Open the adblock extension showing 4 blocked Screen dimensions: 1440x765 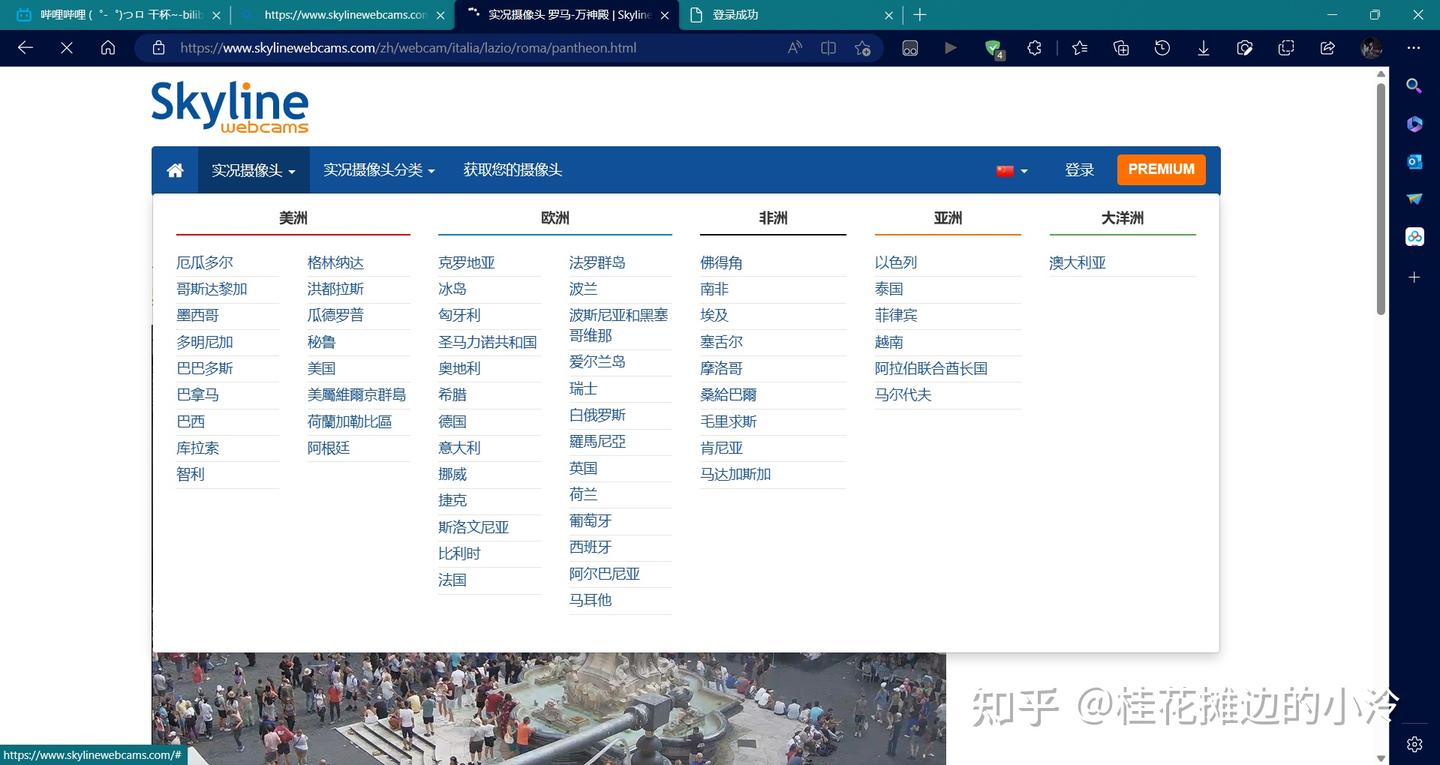pos(993,47)
